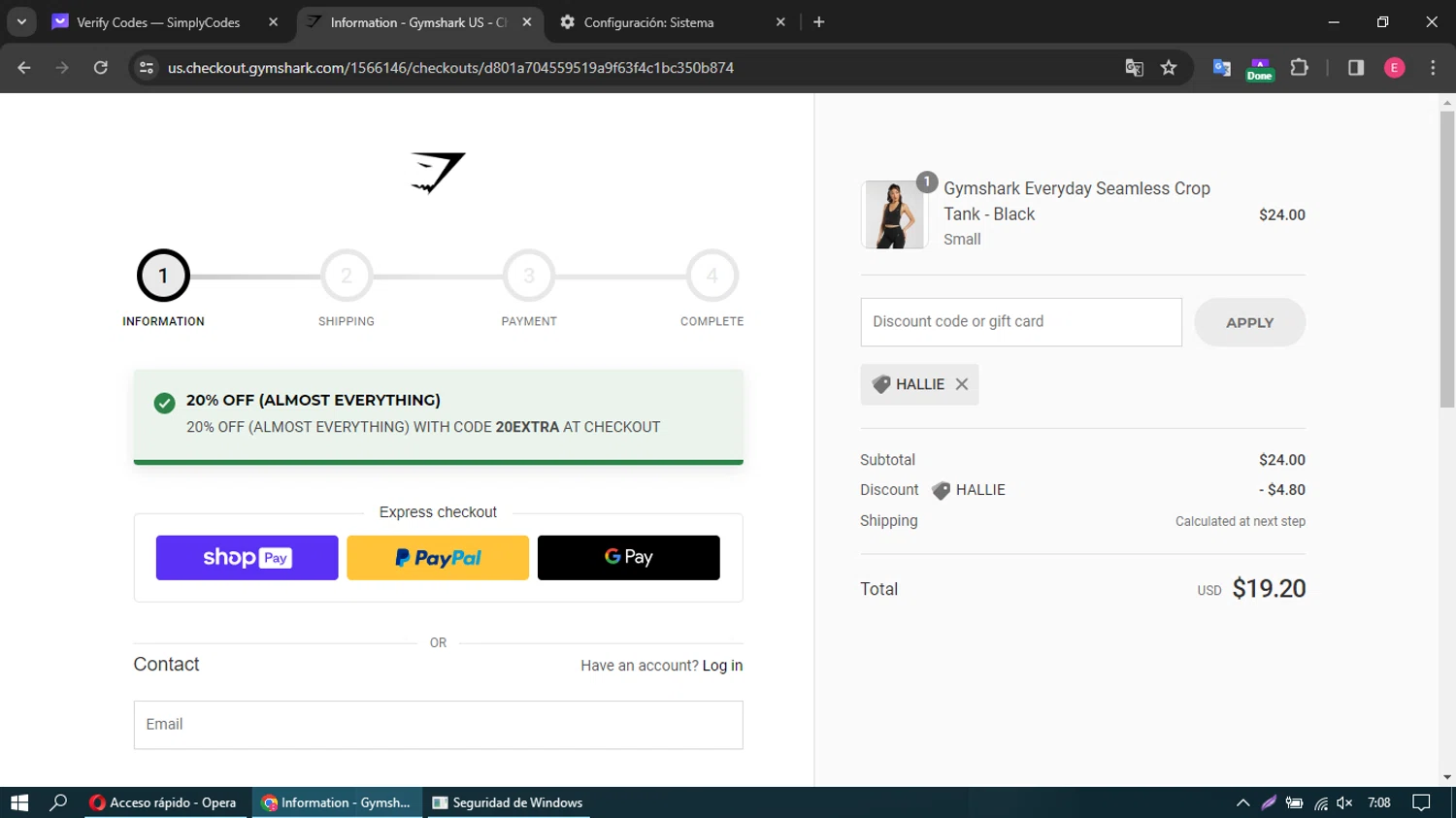Select step 2 Shipping circle

coord(347,276)
